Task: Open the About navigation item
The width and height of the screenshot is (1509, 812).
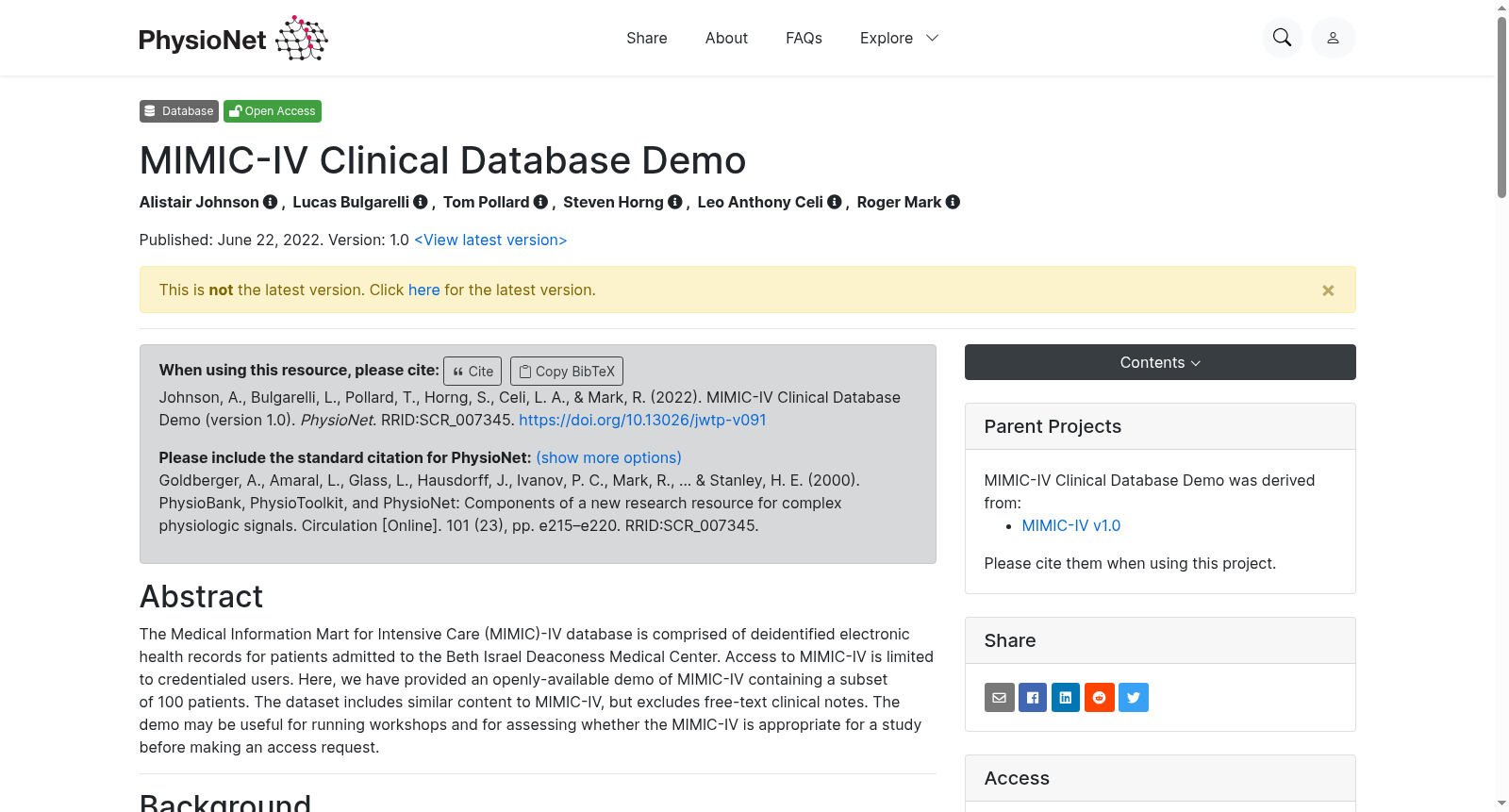Action: tap(726, 38)
